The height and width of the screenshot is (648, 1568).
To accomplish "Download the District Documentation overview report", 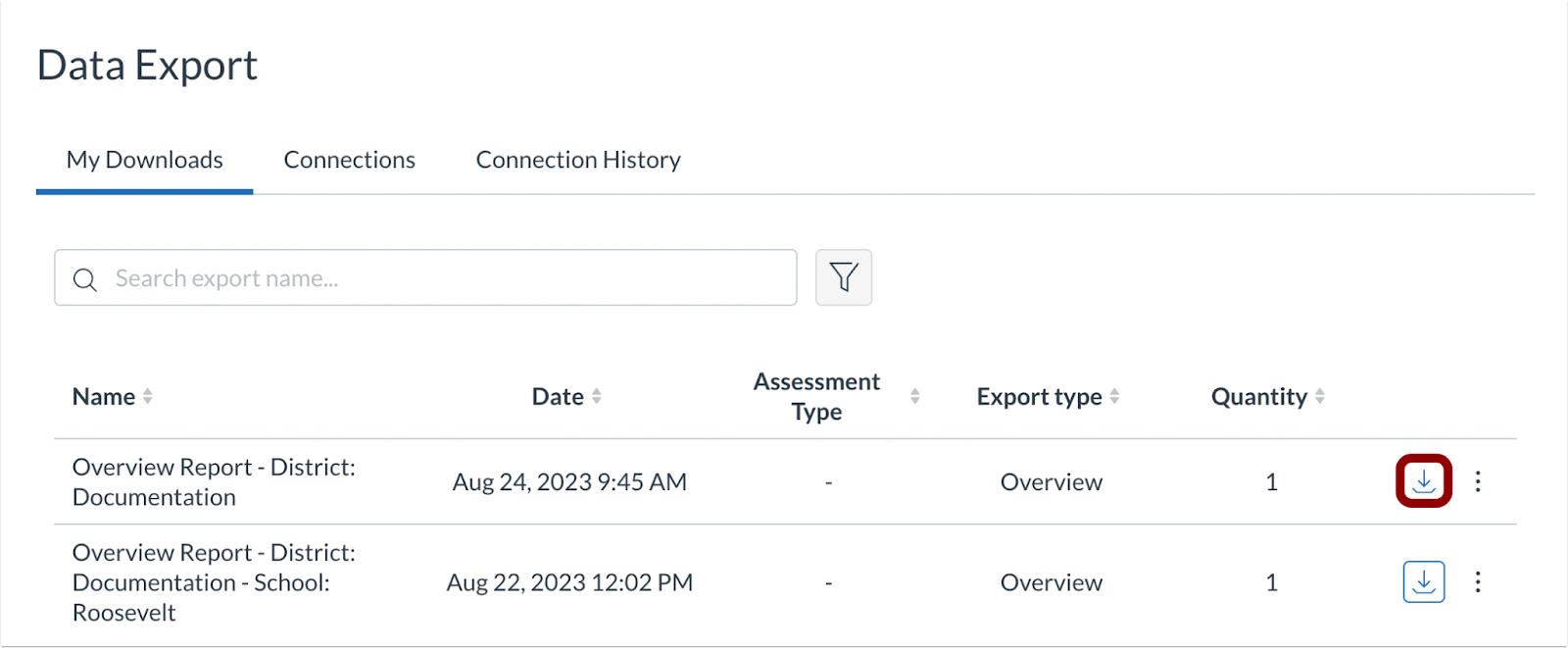I will [x=1423, y=481].
